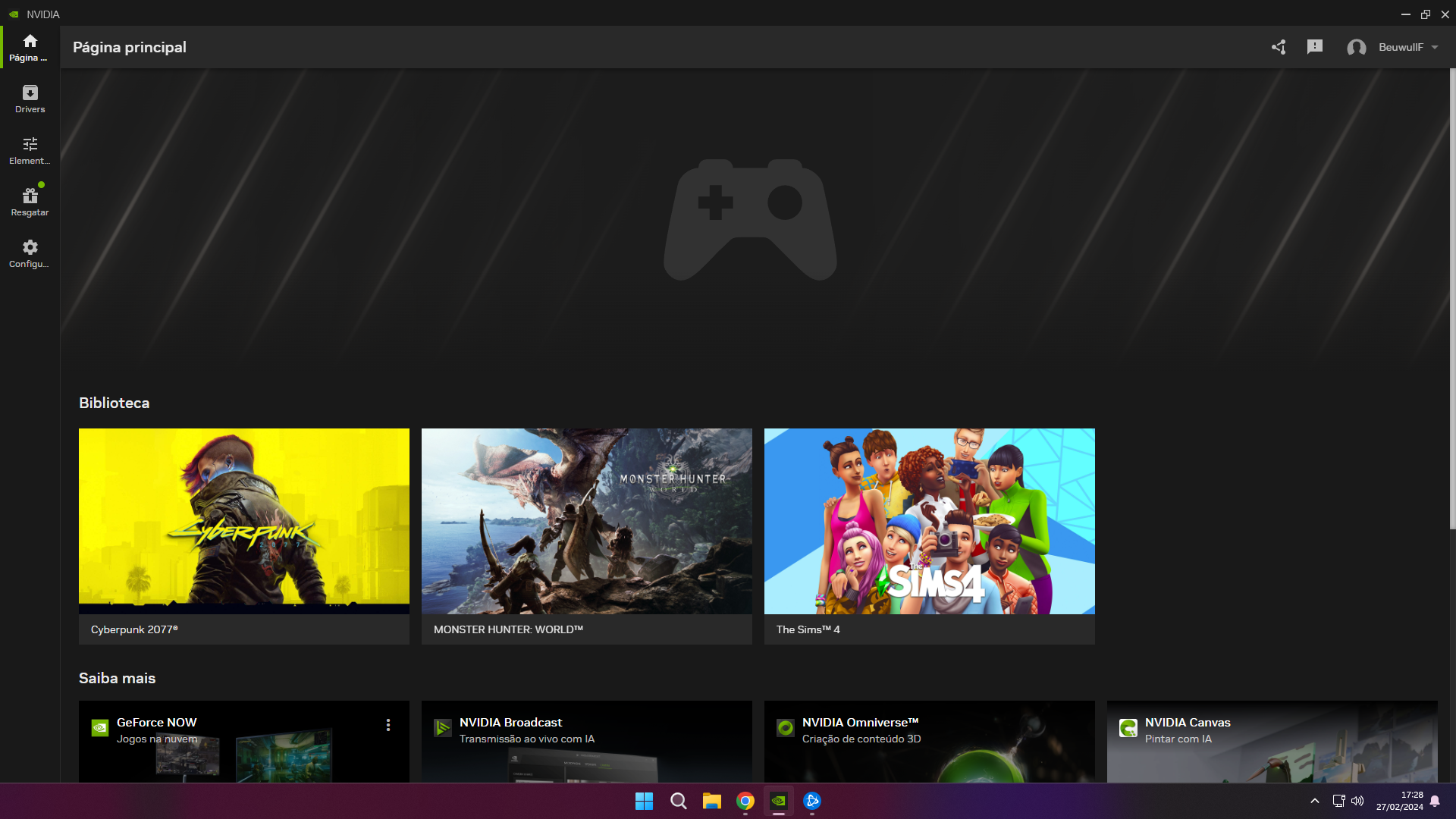Click the NVIDIA Omniverse logo icon

point(786,728)
